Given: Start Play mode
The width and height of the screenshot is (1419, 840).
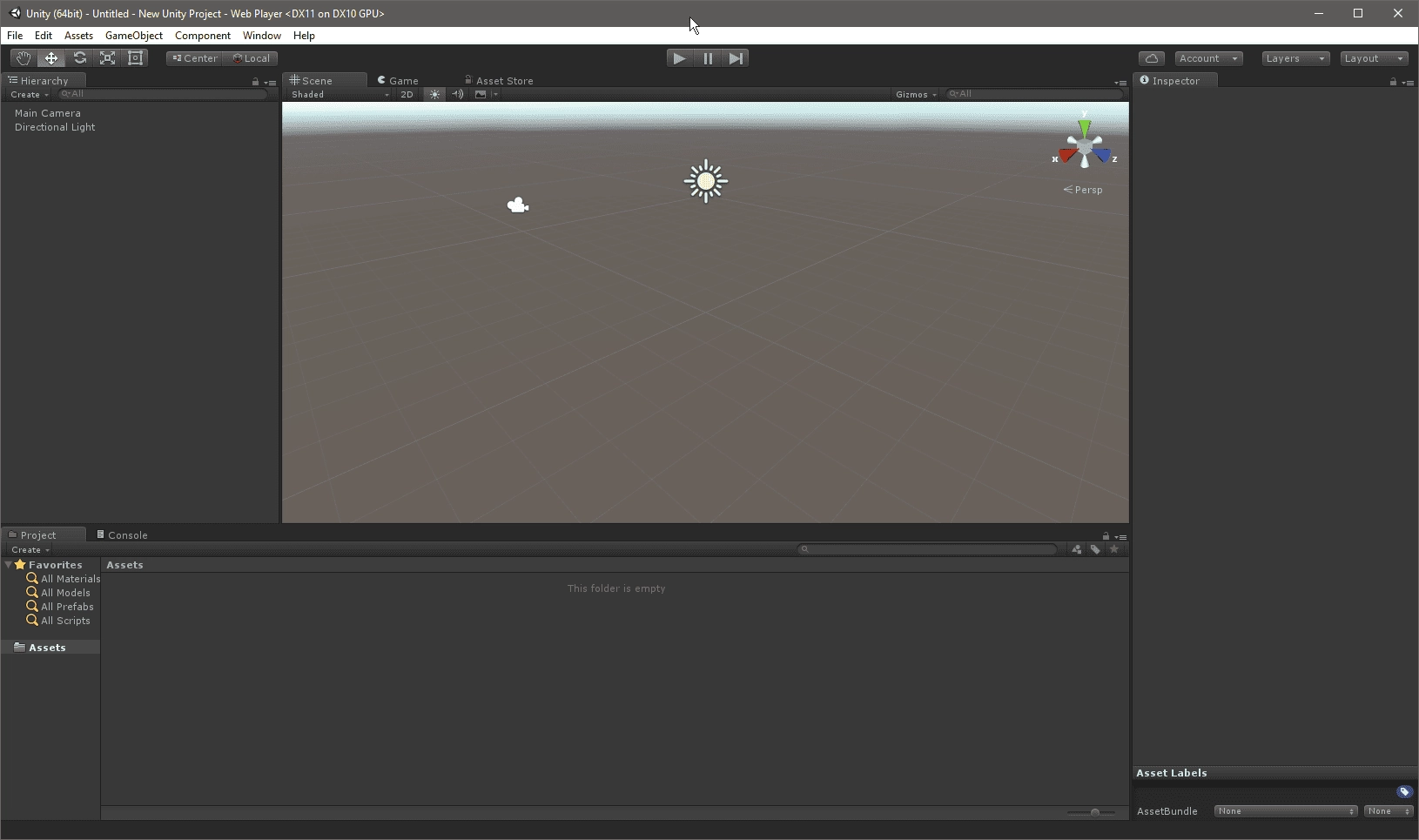Looking at the screenshot, I should pos(679,58).
